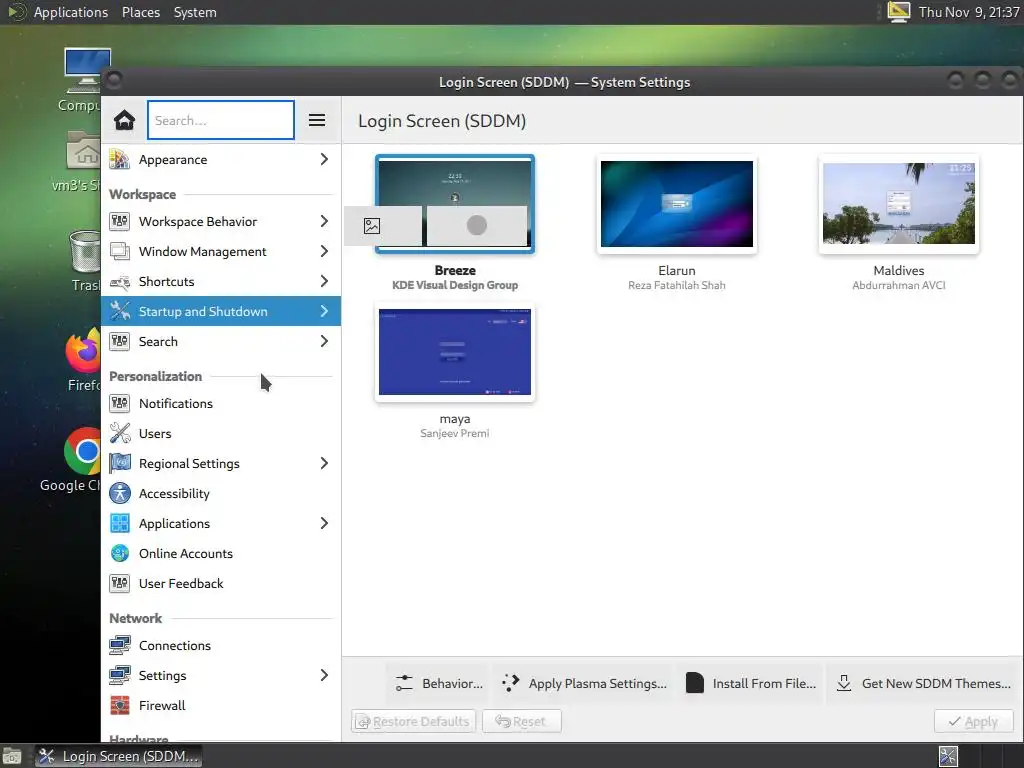
Task: Select the Connections row label
Action: coord(174,646)
